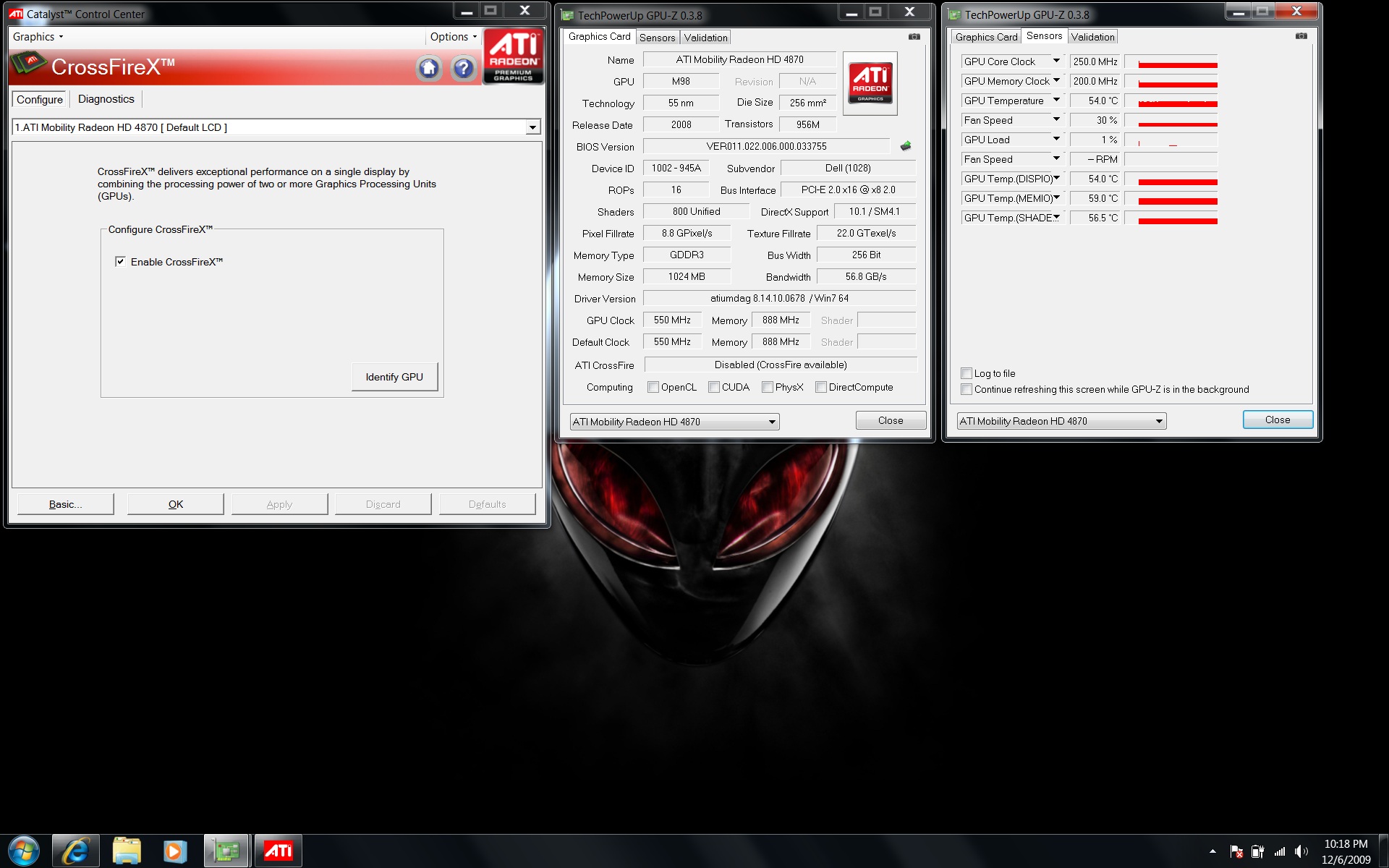Open Options menu dropdown in Catalyst

[x=454, y=37]
